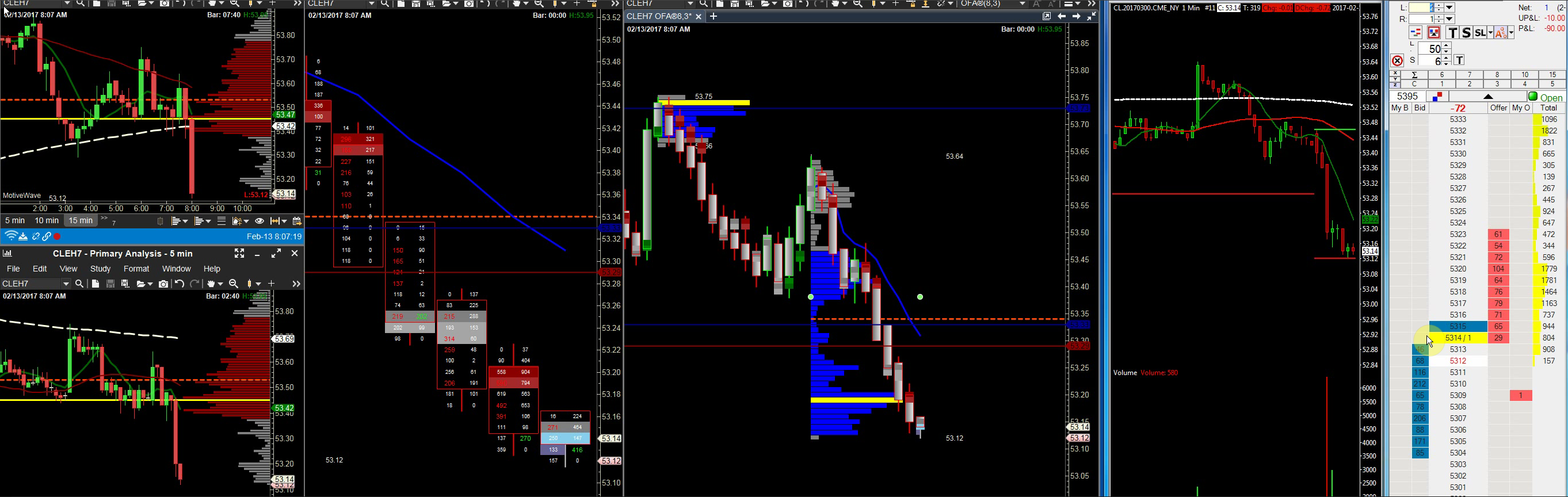
Task: Expand more timeframes chevron after 15 min
Action: [104, 219]
